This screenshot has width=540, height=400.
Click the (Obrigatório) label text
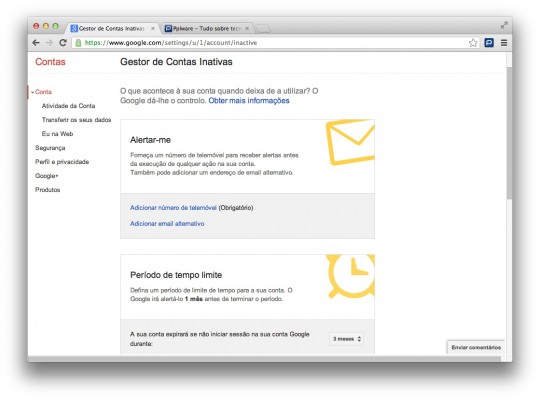pos(236,208)
